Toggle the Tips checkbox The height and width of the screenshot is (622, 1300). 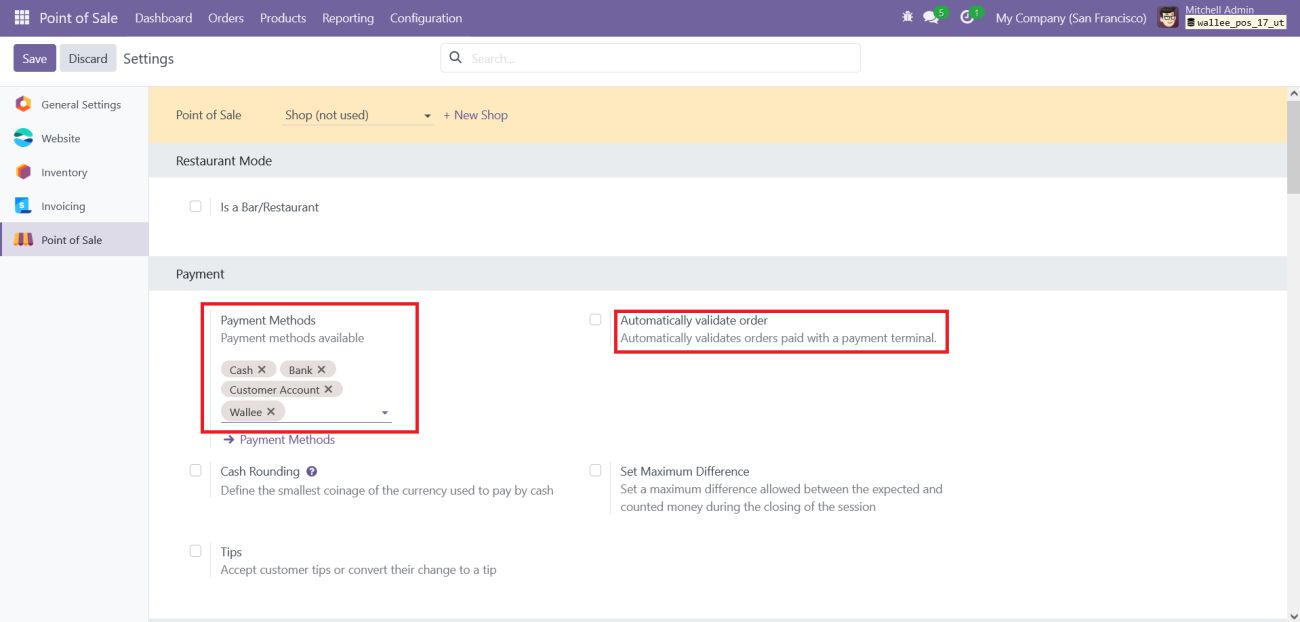[195, 551]
